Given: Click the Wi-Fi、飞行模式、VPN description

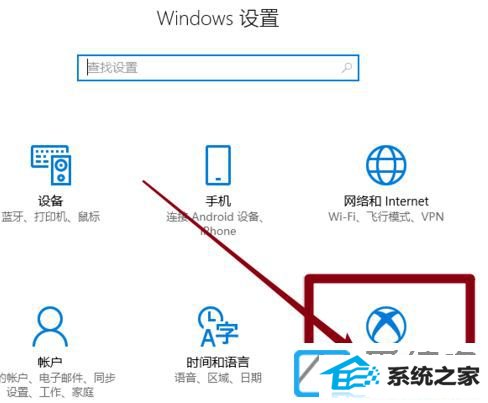Looking at the screenshot, I should pos(386,217).
